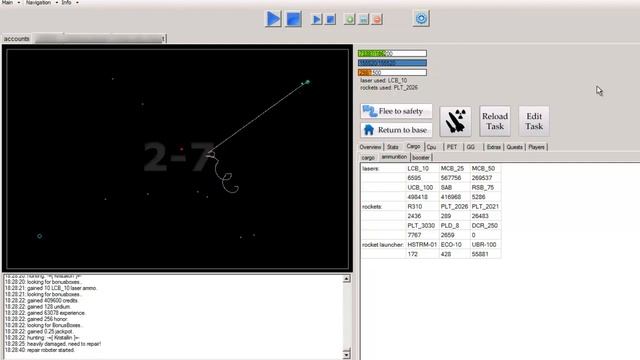Click the PLT_3030 rocket cell

422,226
